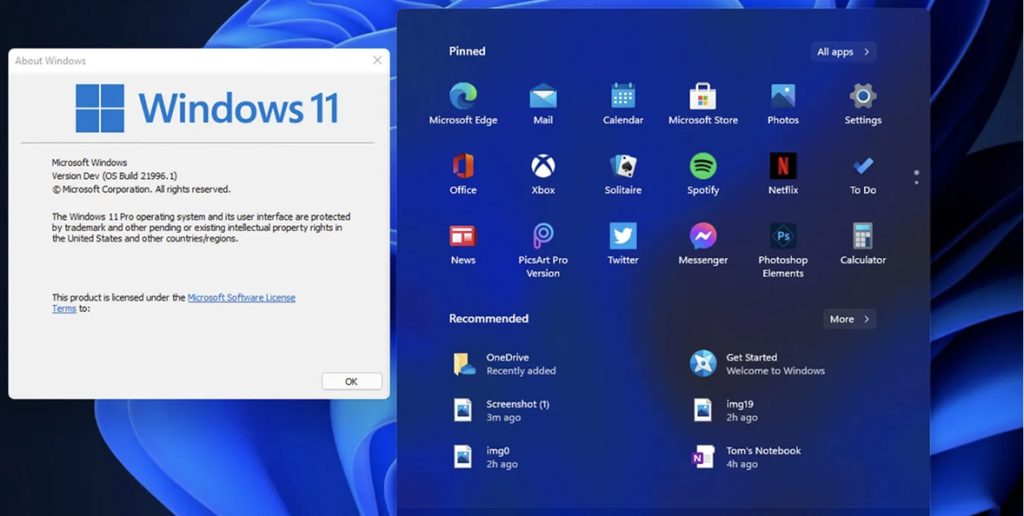
Task: Click the 'Recommended' section heading
Action: click(488, 319)
